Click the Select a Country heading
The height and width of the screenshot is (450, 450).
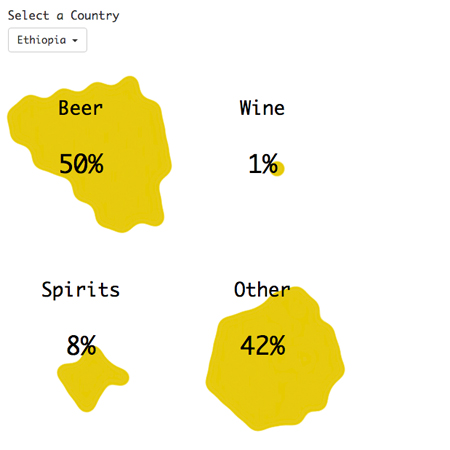(63, 15)
